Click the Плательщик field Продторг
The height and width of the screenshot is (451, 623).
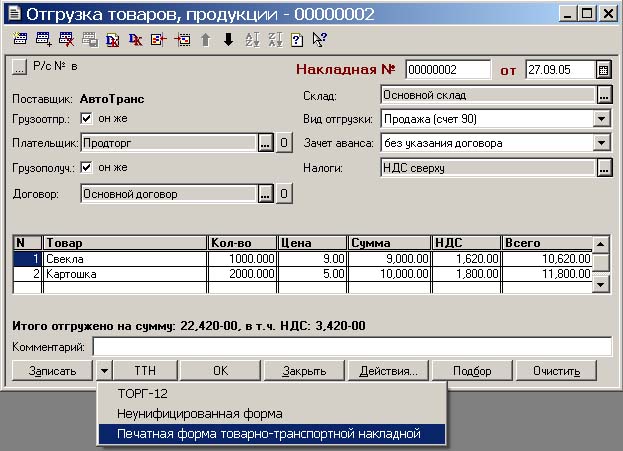point(169,143)
